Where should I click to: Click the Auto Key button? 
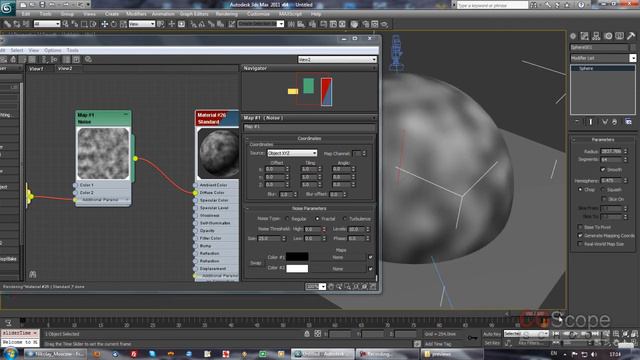[492, 334]
